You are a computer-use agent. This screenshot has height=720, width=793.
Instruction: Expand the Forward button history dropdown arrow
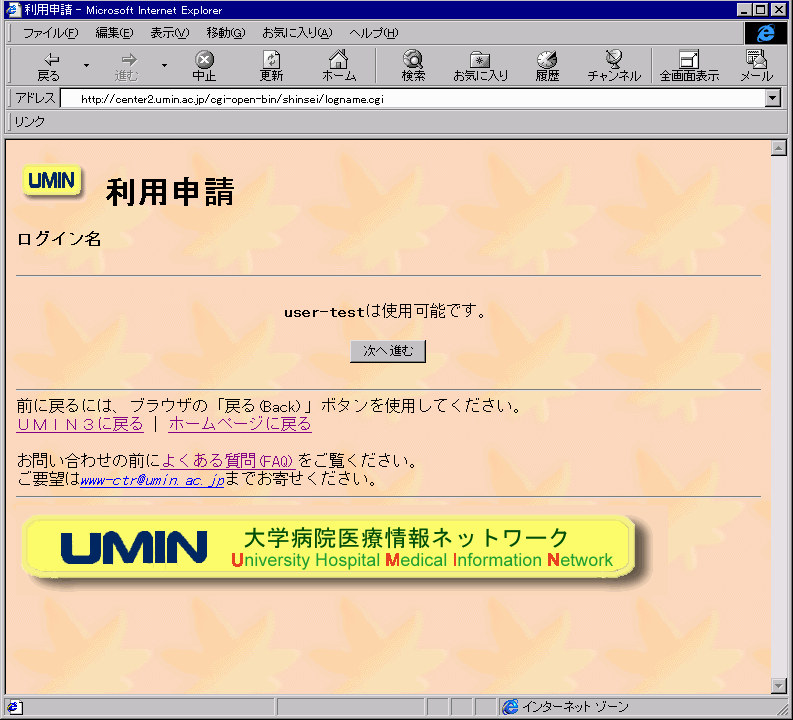point(164,66)
